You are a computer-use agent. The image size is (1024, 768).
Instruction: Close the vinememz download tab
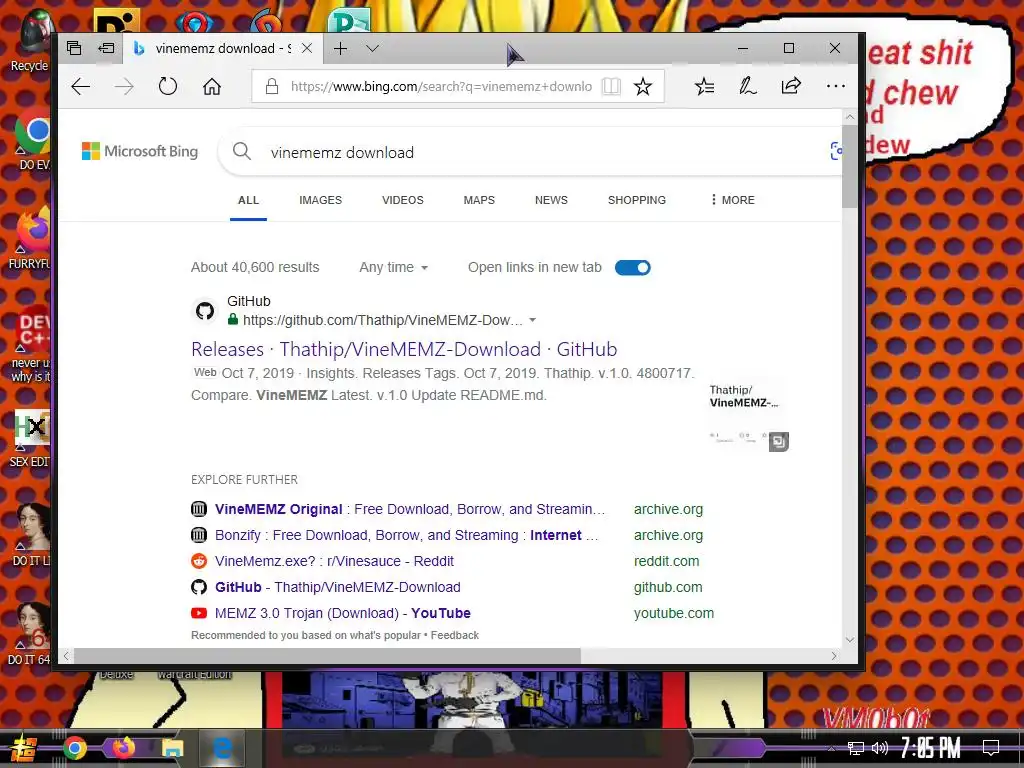point(307,48)
